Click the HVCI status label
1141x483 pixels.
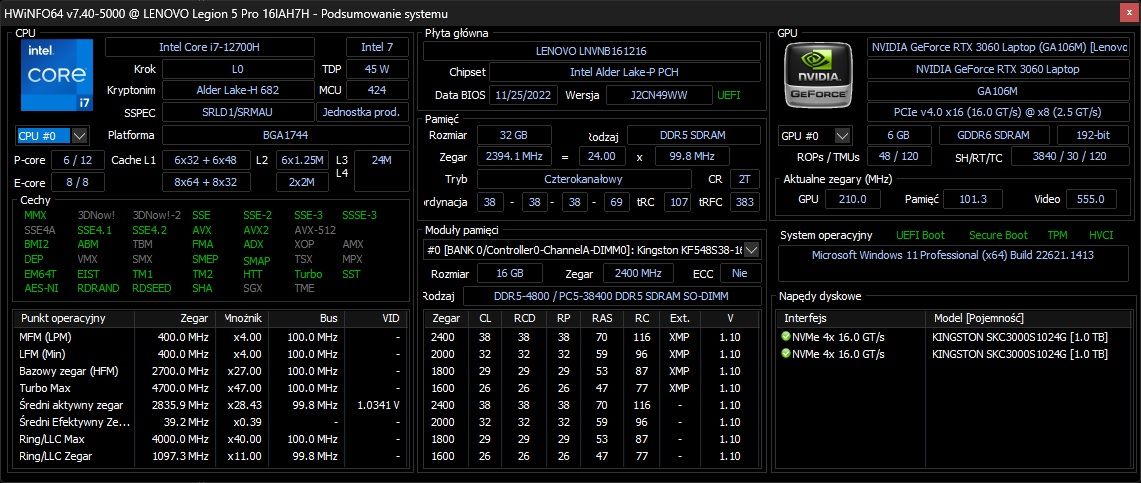[1101, 236]
